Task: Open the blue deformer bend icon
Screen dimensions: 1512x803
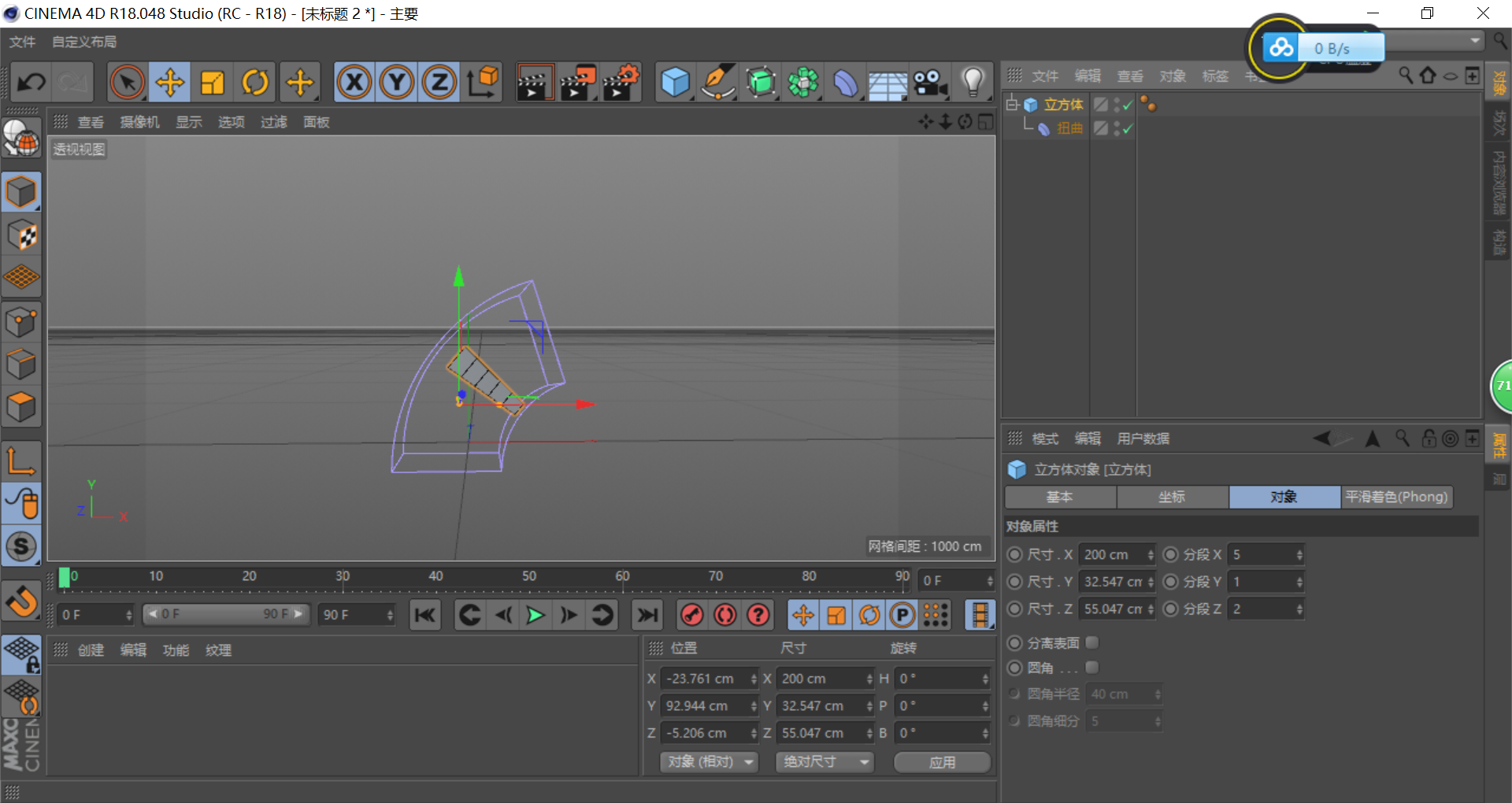Action: (x=845, y=82)
